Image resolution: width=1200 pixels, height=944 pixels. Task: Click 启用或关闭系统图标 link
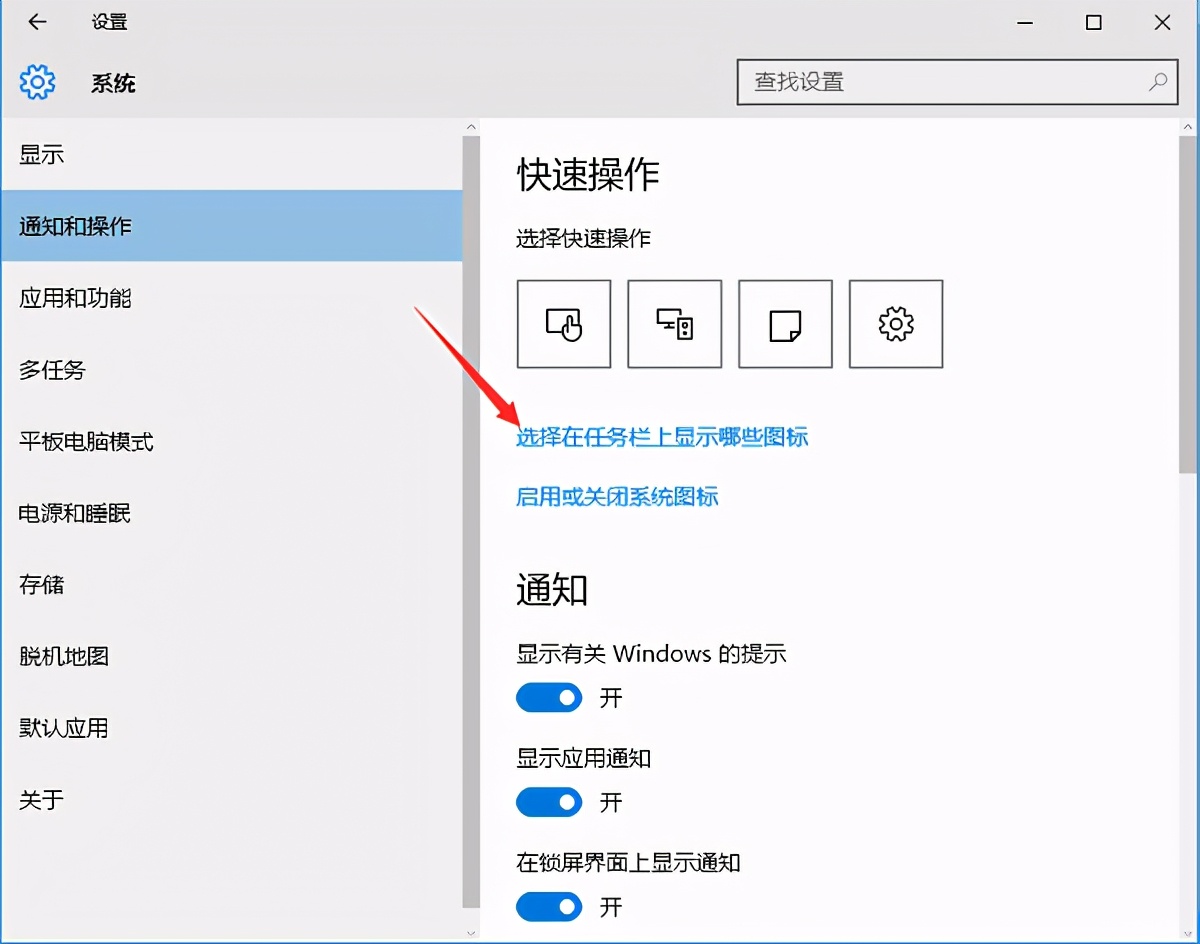pyautogui.click(x=617, y=497)
